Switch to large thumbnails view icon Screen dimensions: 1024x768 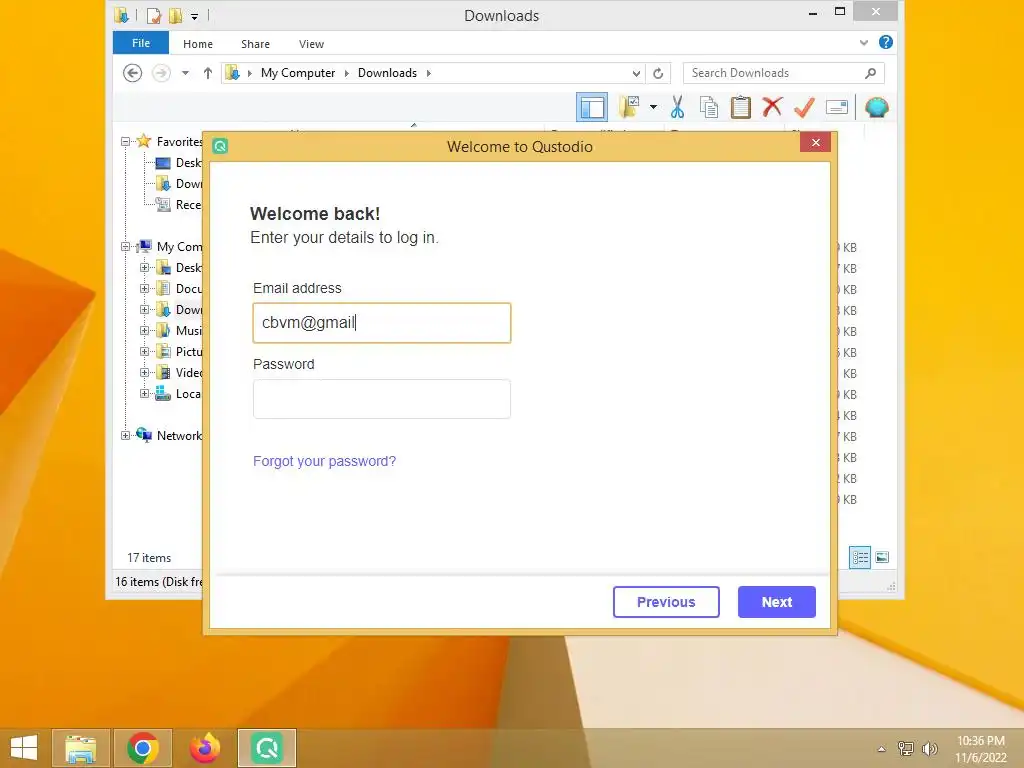882,557
